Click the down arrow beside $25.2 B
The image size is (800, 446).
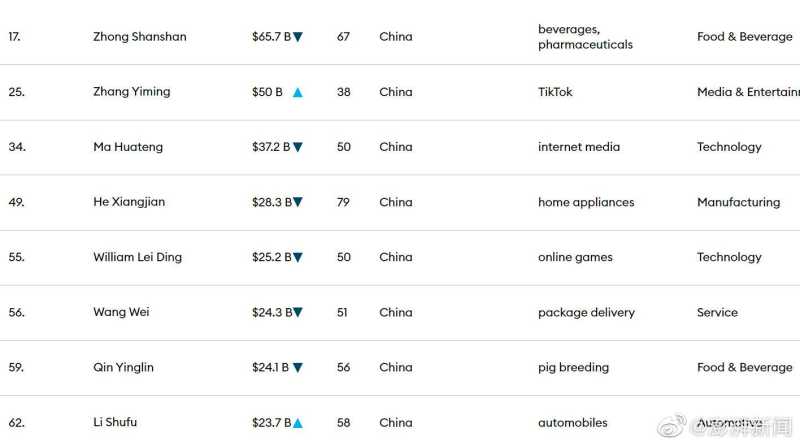tap(297, 257)
